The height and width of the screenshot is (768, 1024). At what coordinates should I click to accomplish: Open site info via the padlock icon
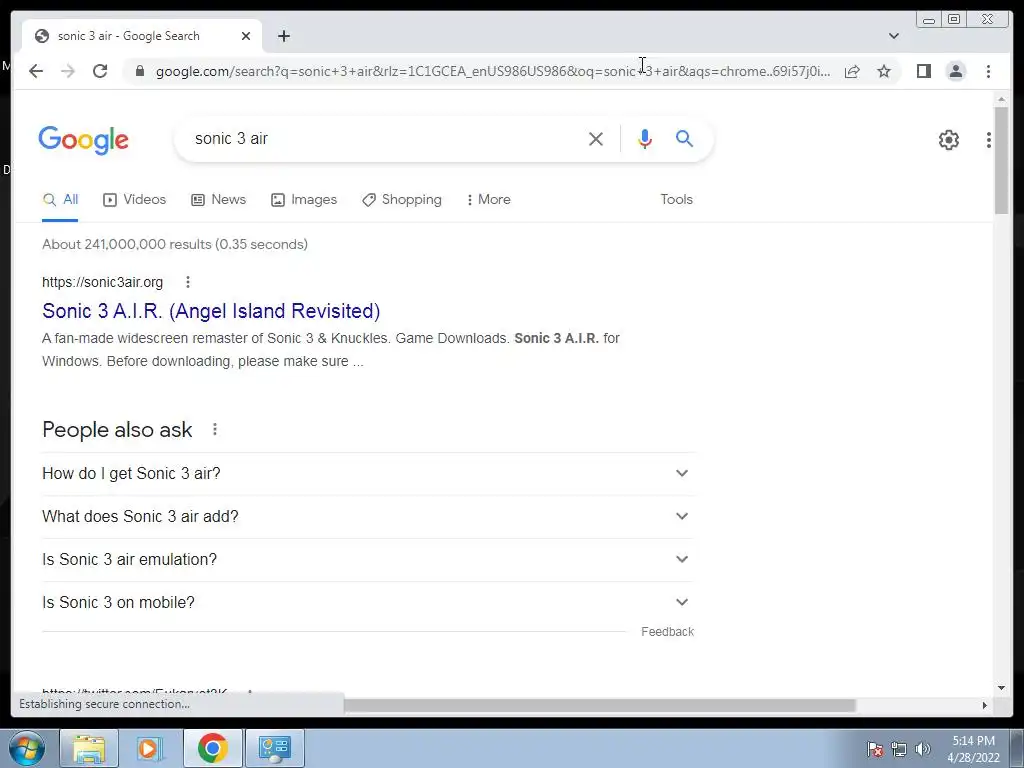click(139, 71)
